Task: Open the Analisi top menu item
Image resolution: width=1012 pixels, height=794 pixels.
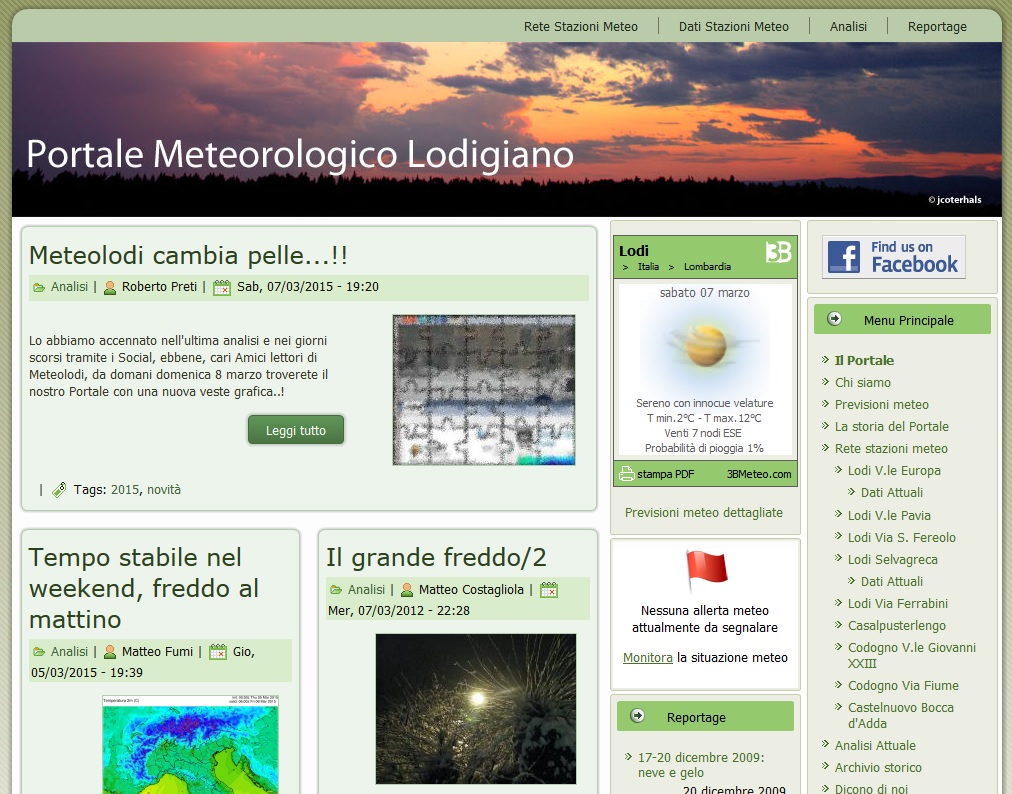Action: (848, 26)
